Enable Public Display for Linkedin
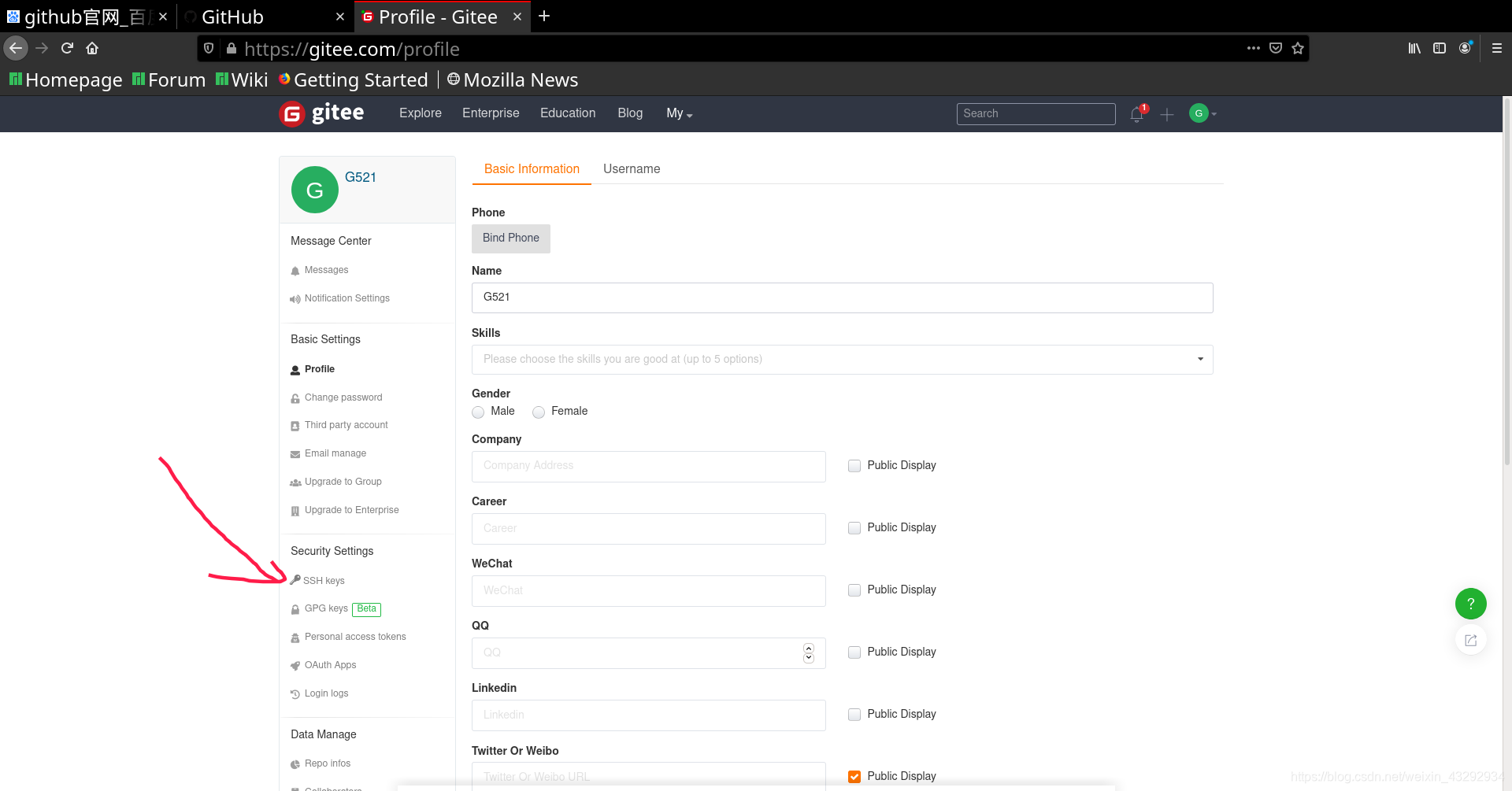1512x791 pixels. pos(854,715)
